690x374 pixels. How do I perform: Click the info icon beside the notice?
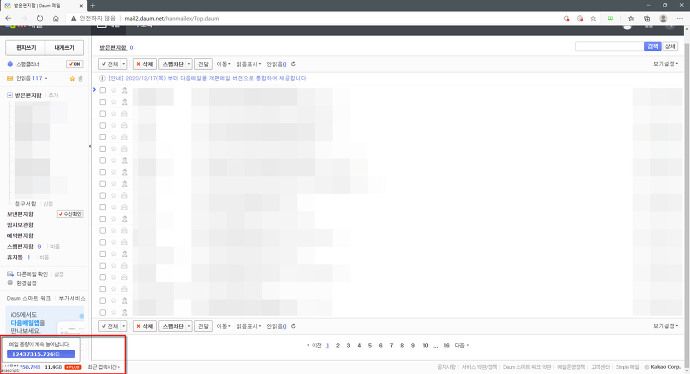coord(102,78)
